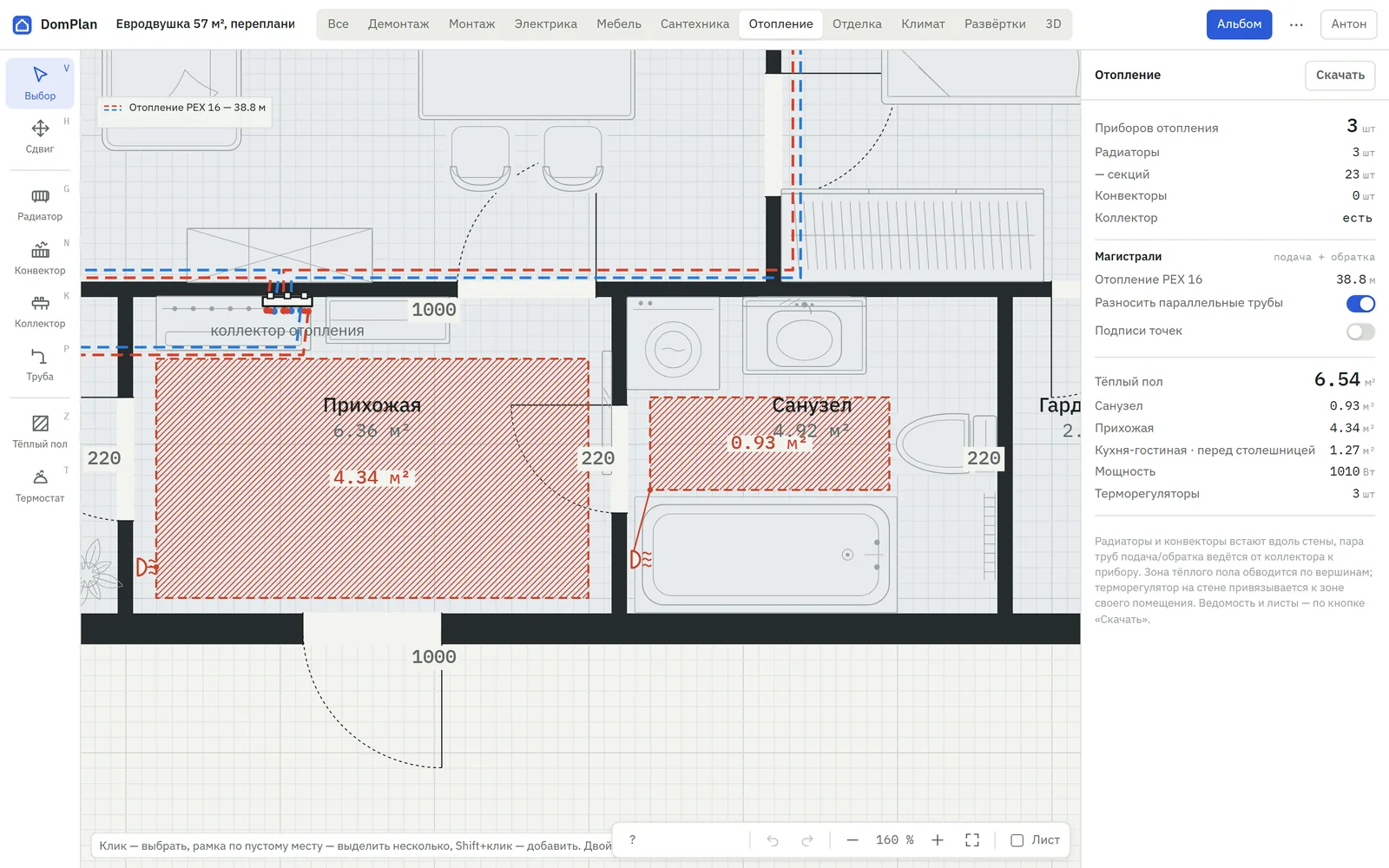Select the Прихожая warm floor zone
The width and height of the screenshot is (1389, 868).
[x=372, y=478]
